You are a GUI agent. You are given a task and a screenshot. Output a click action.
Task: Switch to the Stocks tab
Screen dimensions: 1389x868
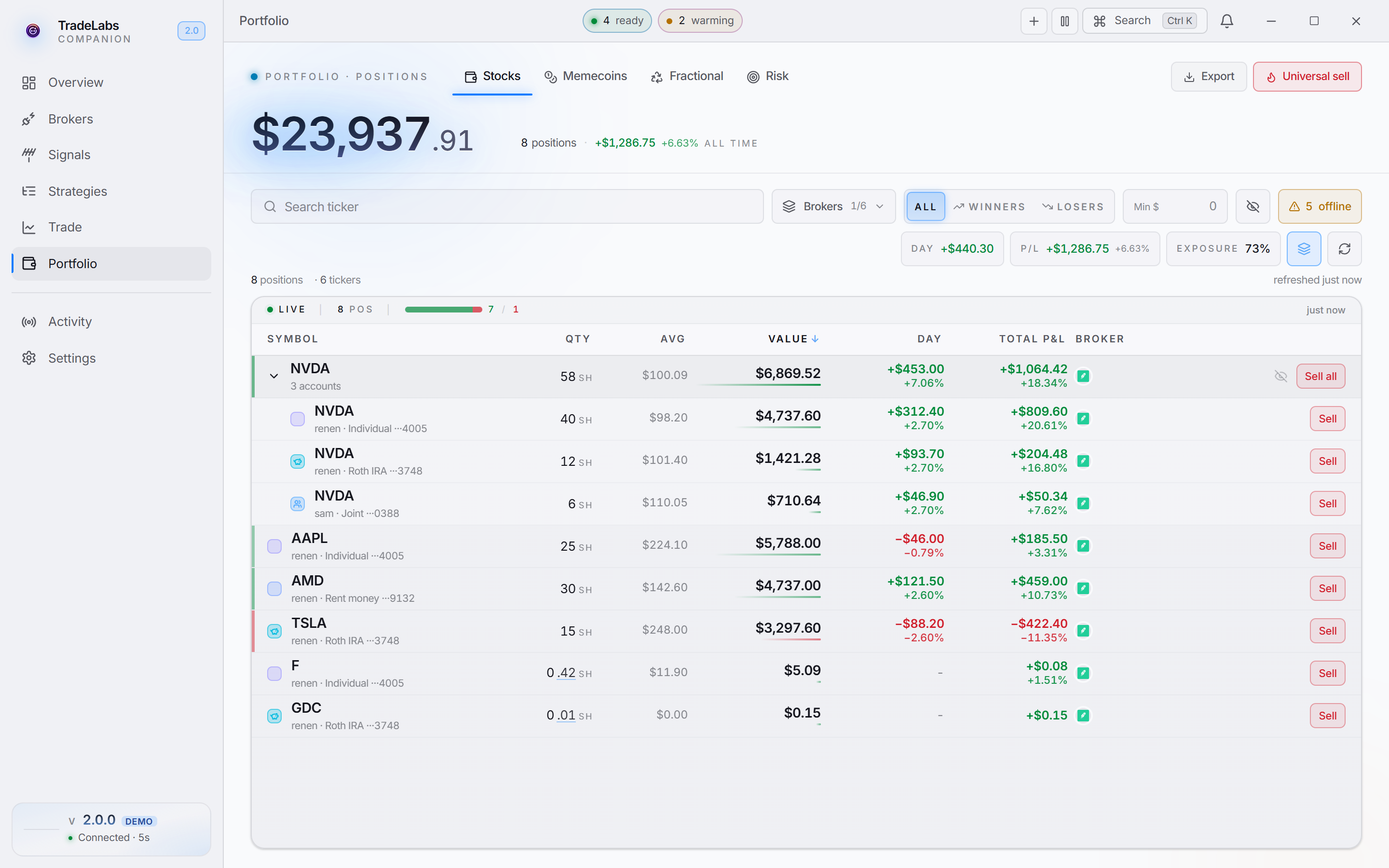pos(492,76)
